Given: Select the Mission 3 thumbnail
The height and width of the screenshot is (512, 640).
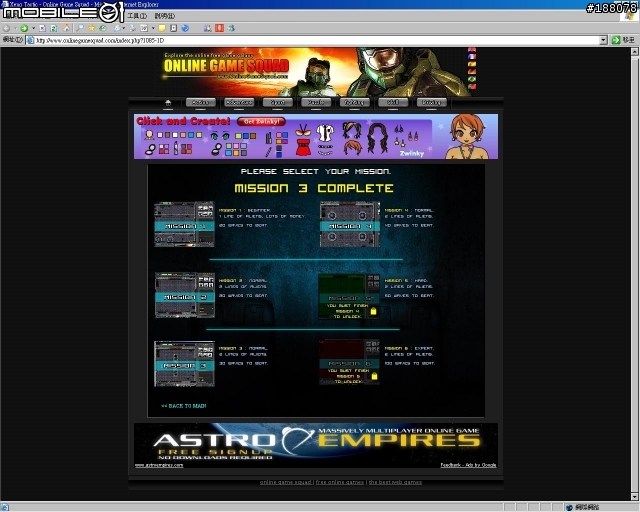Looking at the screenshot, I should tap(184, 364).
